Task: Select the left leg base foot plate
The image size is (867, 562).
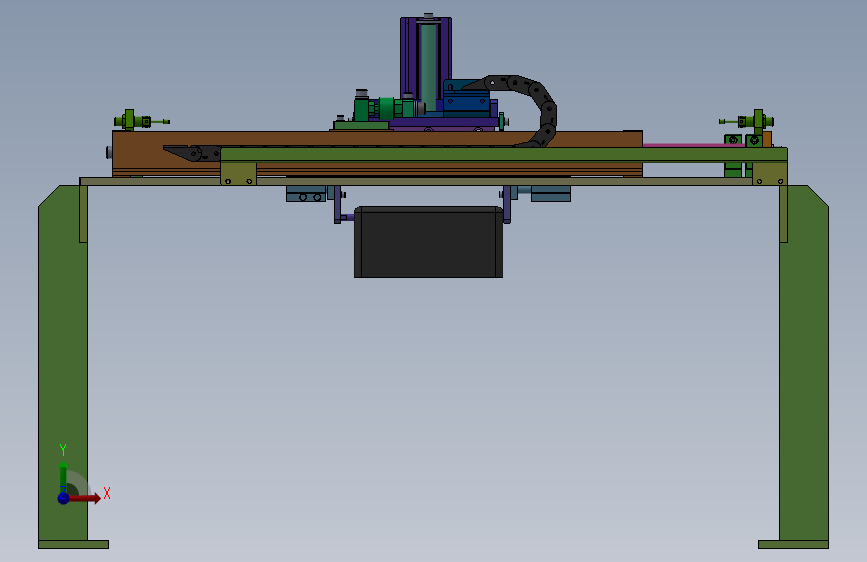Action: [73, 545]
